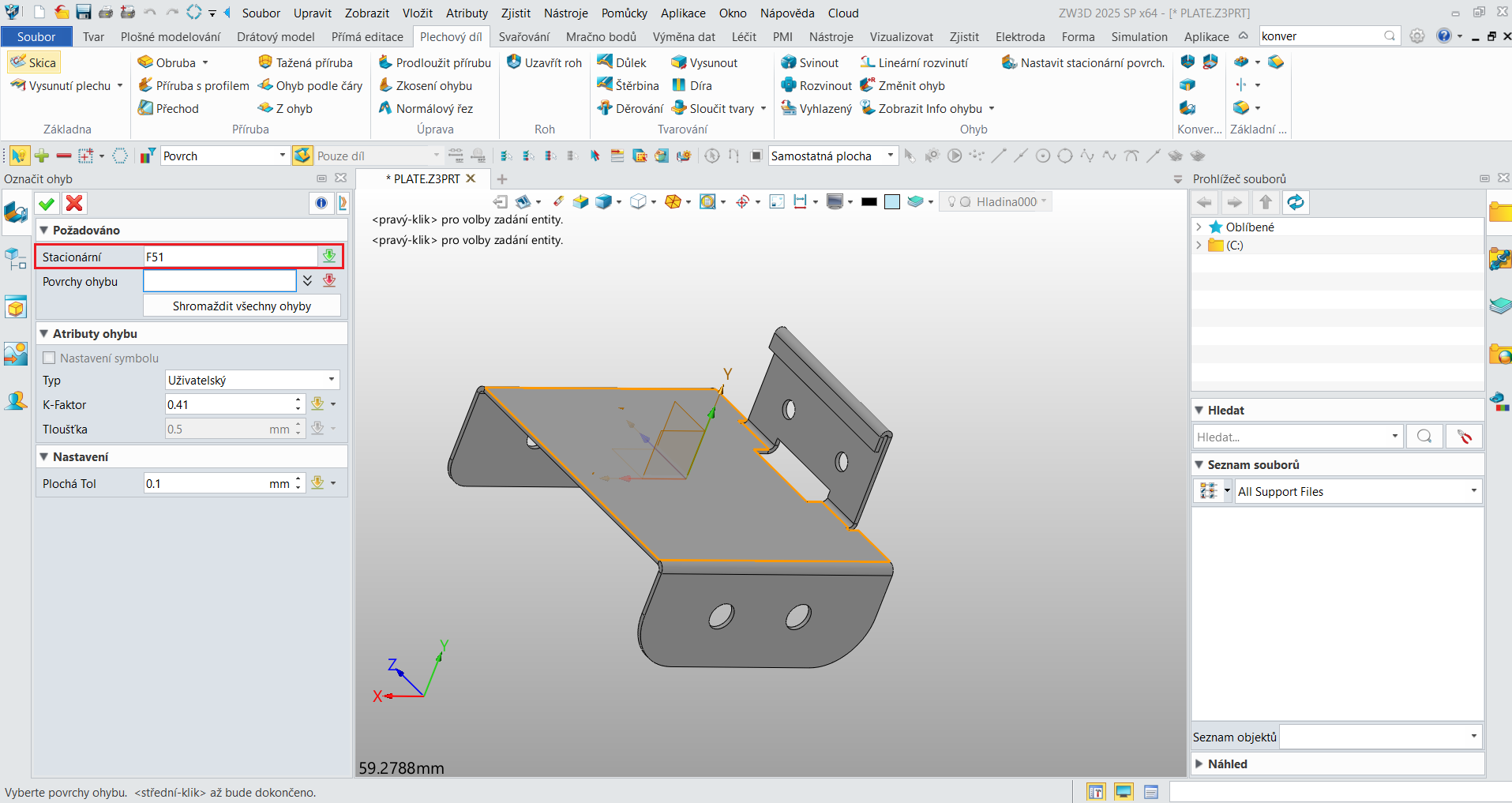
Task: Select the Změnit ohyb tool
Action: tap(902, 85)
